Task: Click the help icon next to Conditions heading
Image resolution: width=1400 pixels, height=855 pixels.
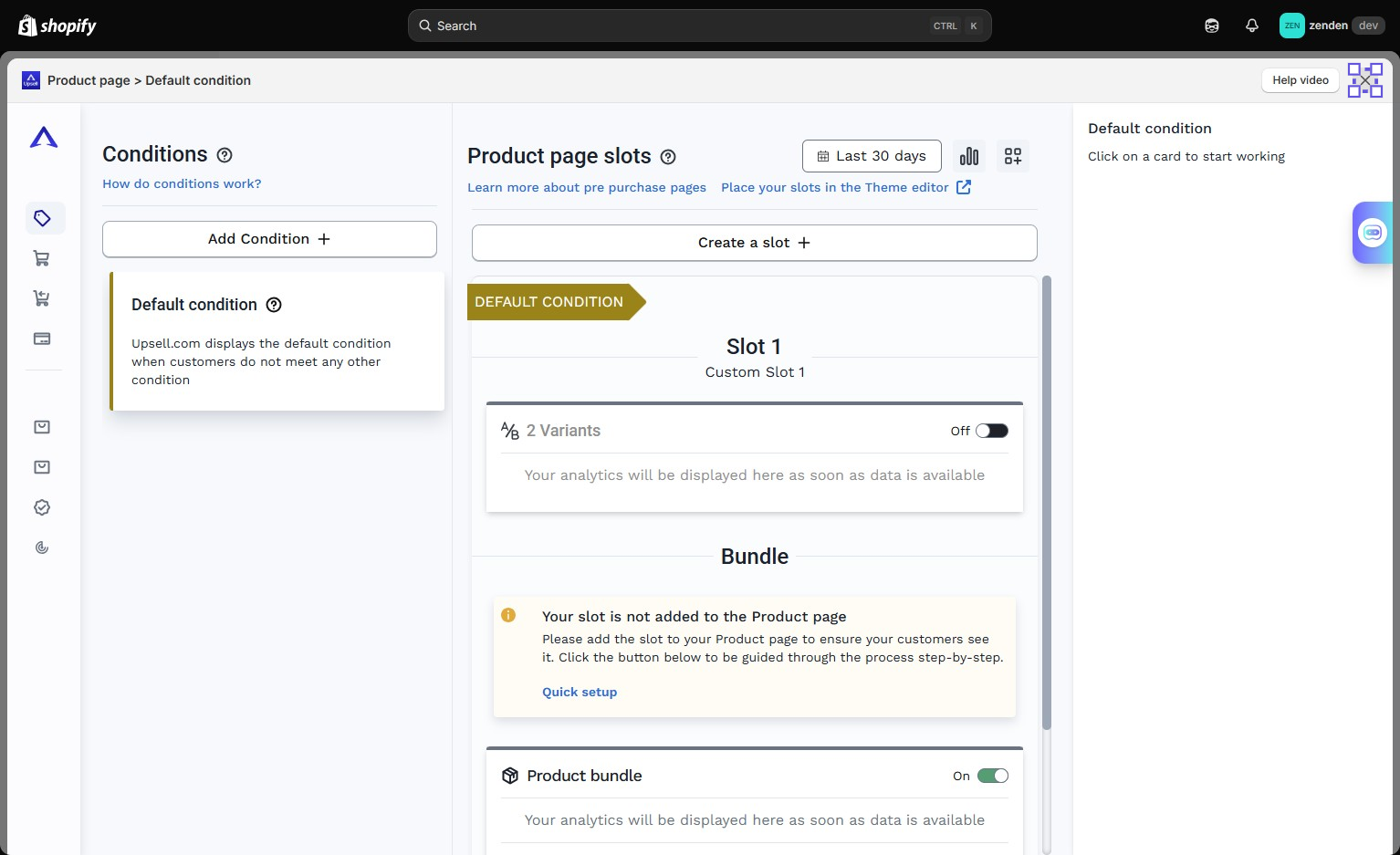Action: coord(225,155)
